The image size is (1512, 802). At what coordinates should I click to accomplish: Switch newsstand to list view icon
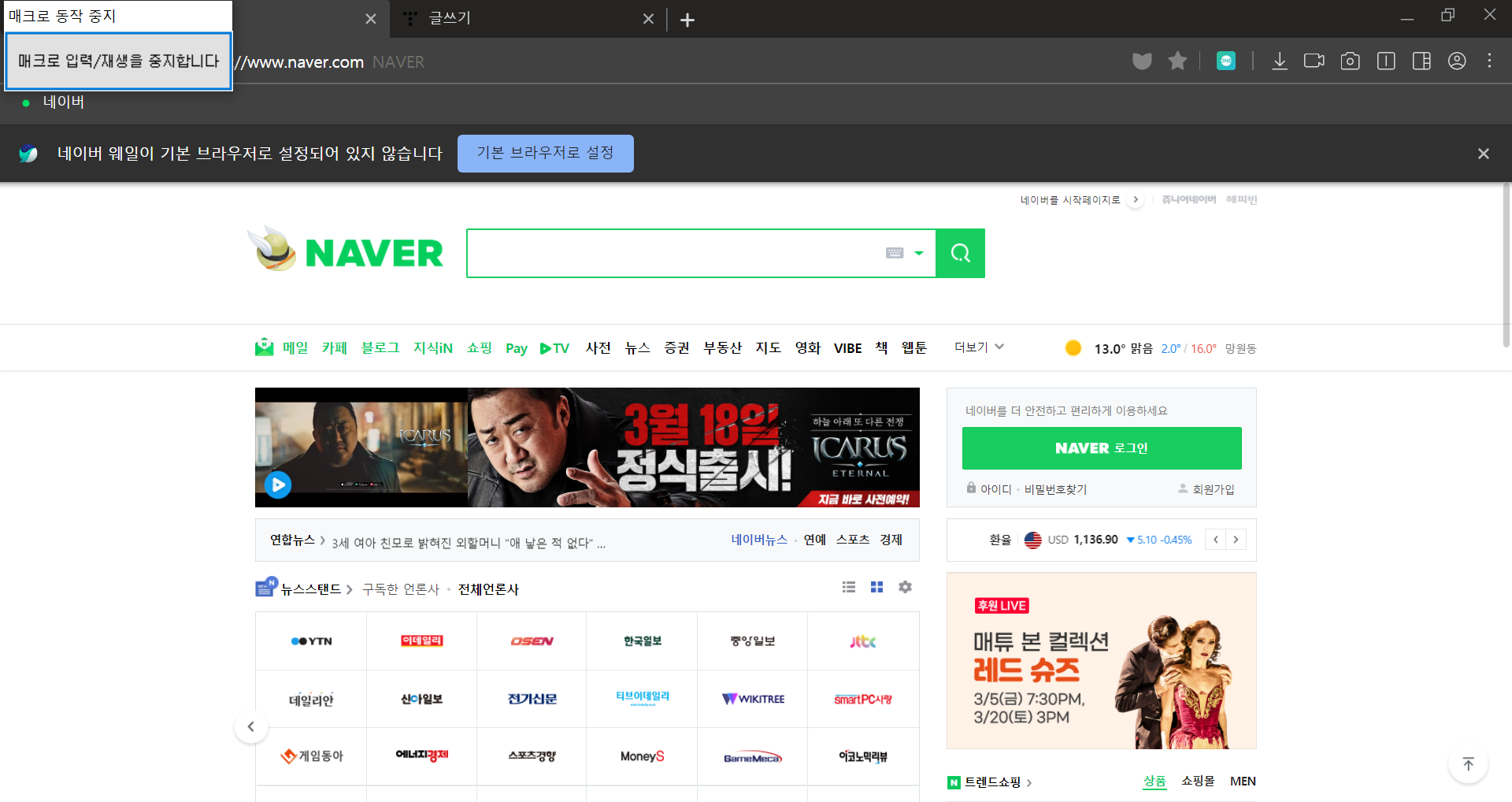point(848,587)
